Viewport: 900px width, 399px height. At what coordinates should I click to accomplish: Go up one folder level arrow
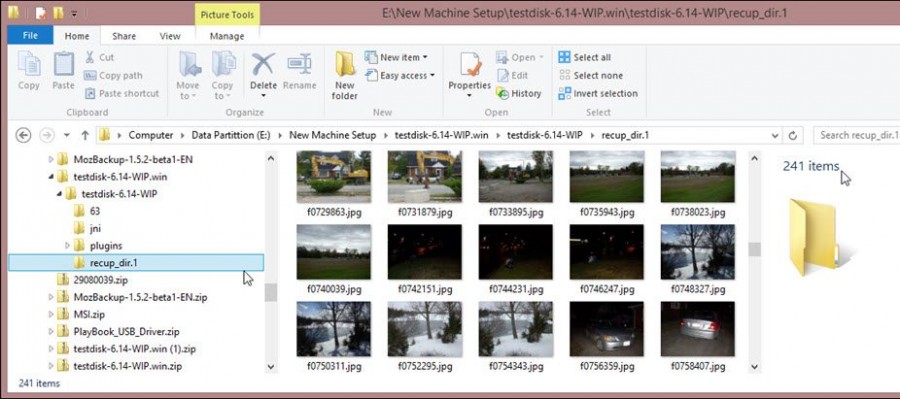pyautogui.click(x=85, y=135)
